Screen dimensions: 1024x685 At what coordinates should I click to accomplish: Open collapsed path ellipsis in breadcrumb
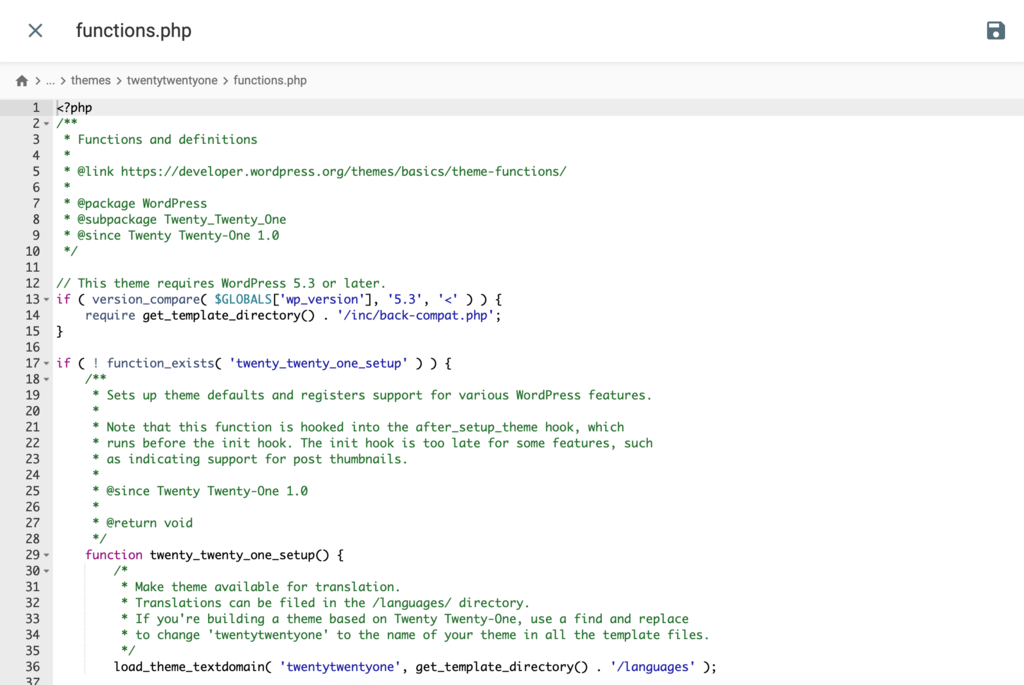click(50, 80)
